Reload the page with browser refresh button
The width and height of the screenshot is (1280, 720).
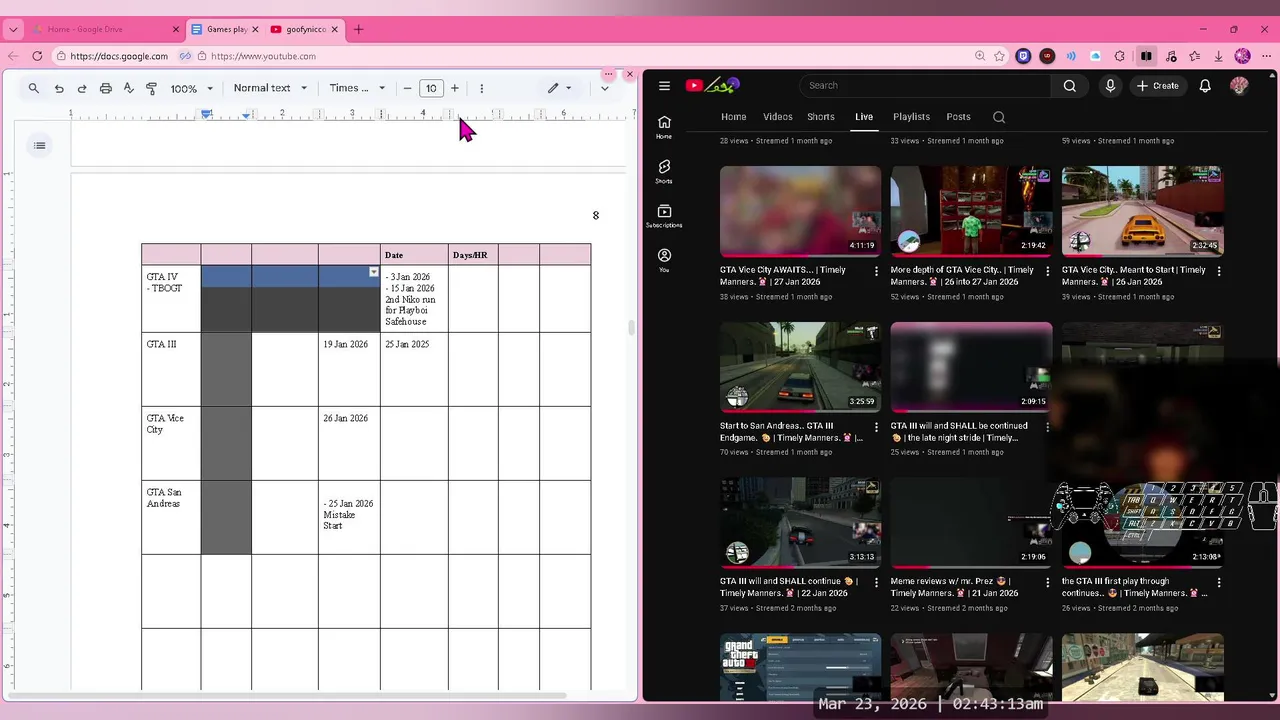click(38, 56)
